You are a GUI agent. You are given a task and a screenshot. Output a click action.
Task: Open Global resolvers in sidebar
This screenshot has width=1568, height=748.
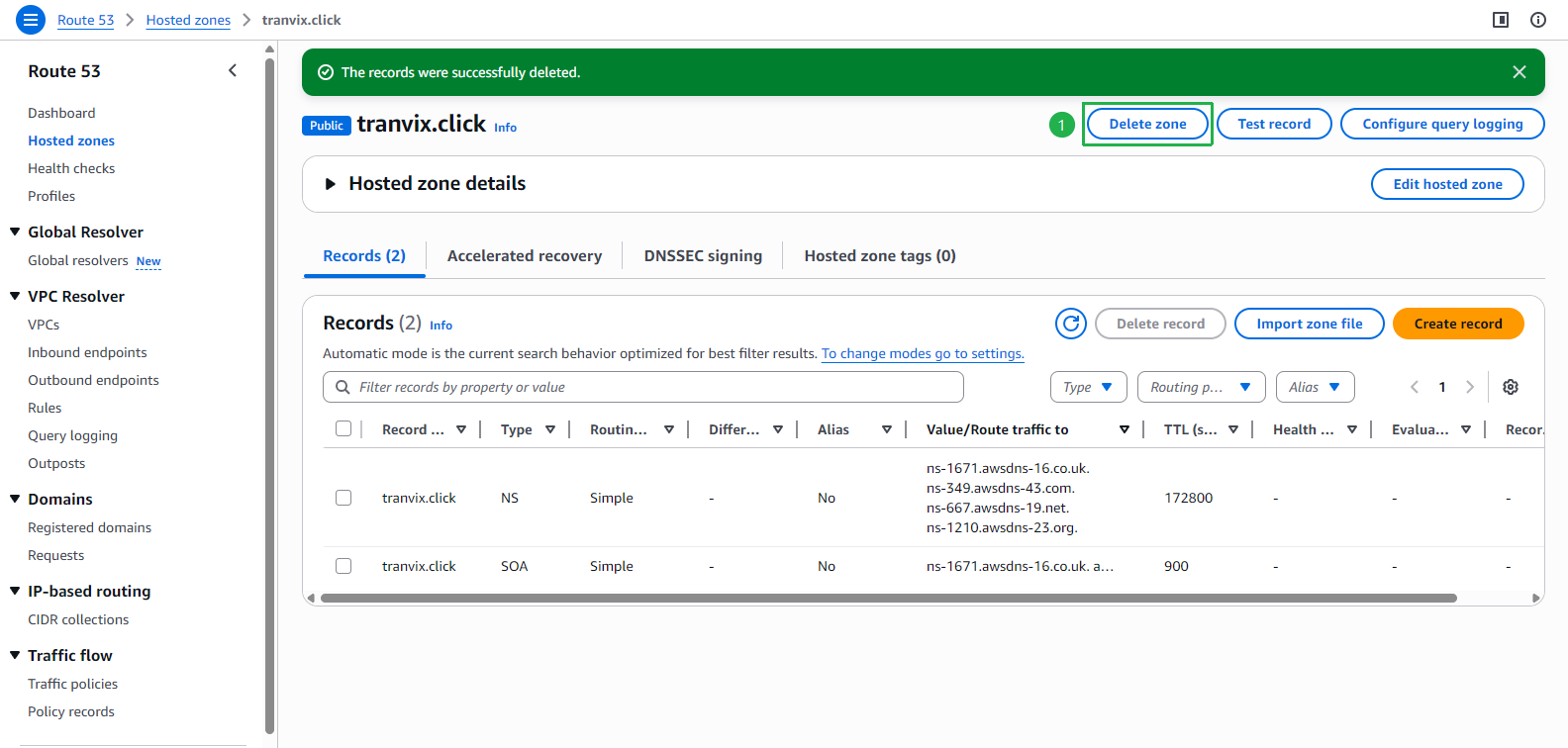[78, 260]
